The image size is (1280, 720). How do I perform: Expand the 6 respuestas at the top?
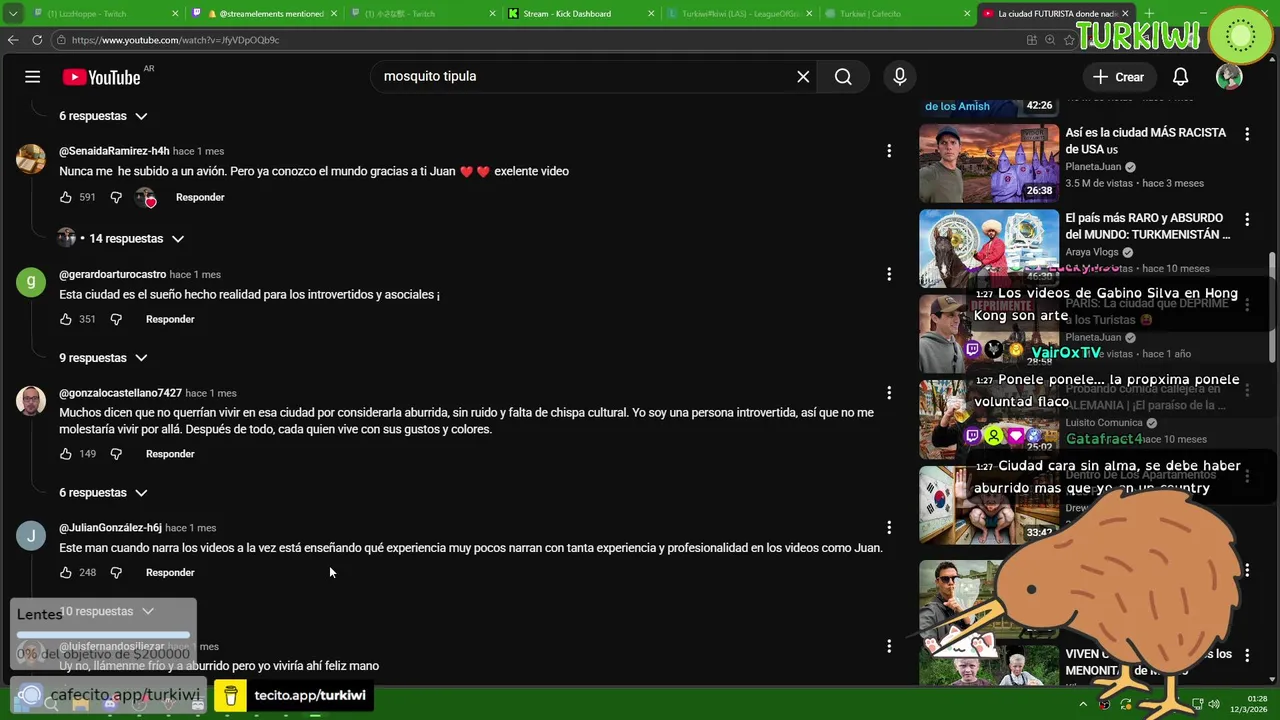coord(103,116)
